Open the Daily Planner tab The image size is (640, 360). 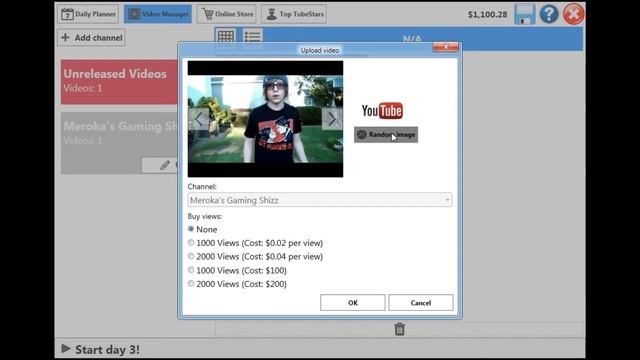tap(88, 14)
